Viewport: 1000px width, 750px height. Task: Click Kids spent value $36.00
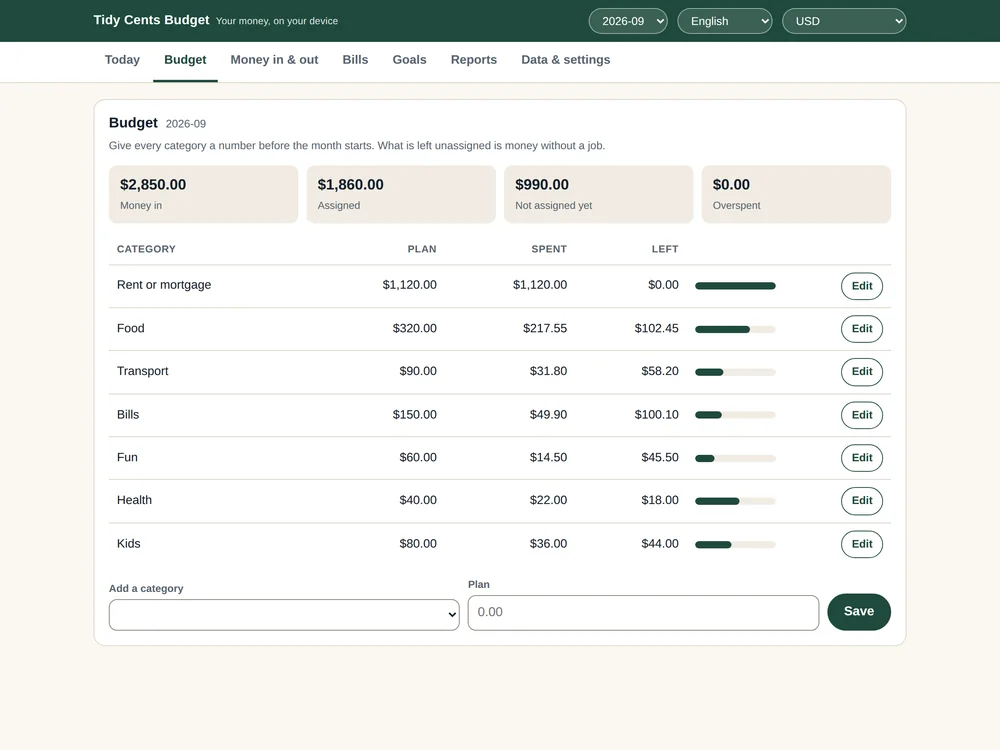[x=548, y=543]
